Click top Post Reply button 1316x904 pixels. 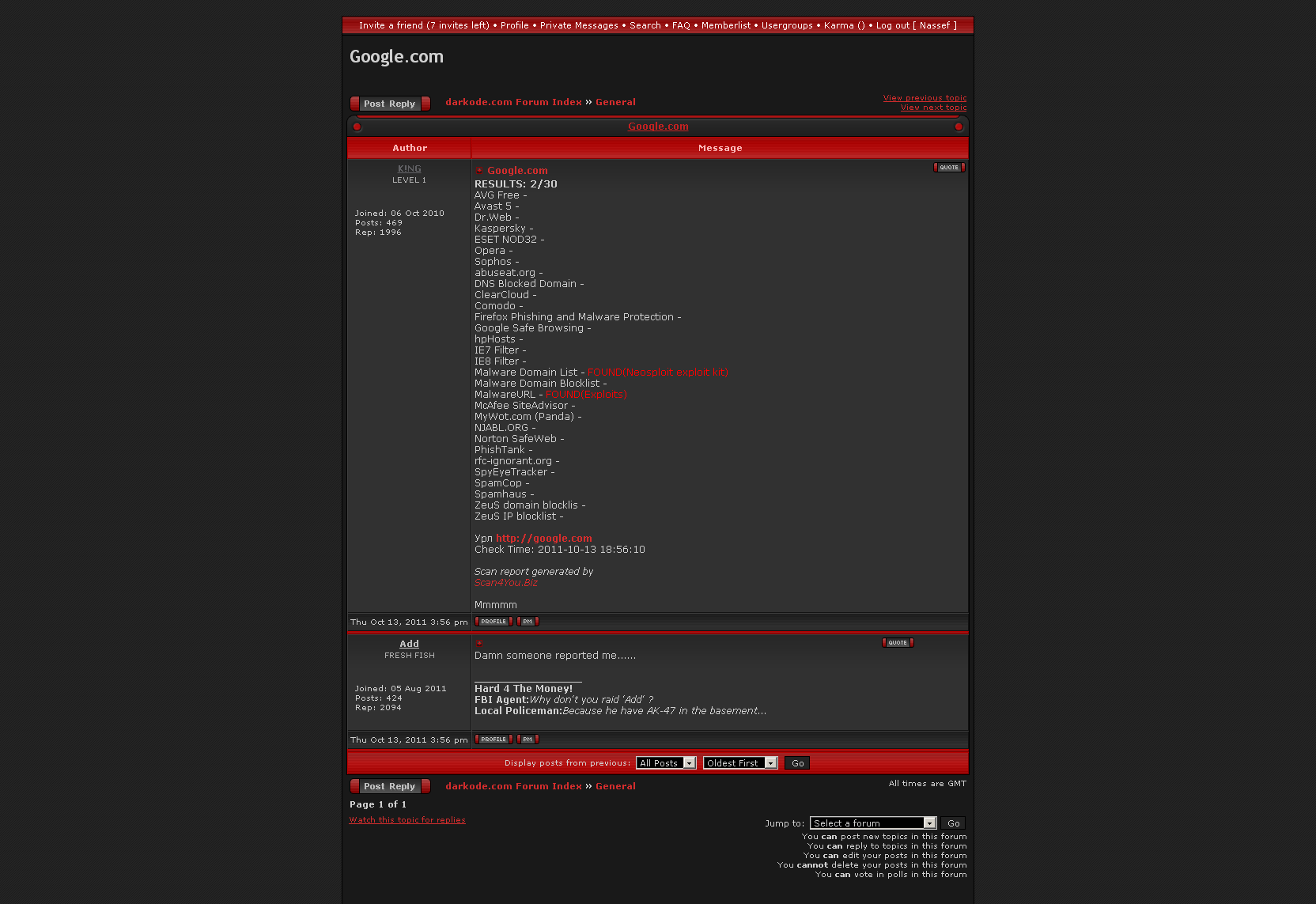[x=390, y=104]
